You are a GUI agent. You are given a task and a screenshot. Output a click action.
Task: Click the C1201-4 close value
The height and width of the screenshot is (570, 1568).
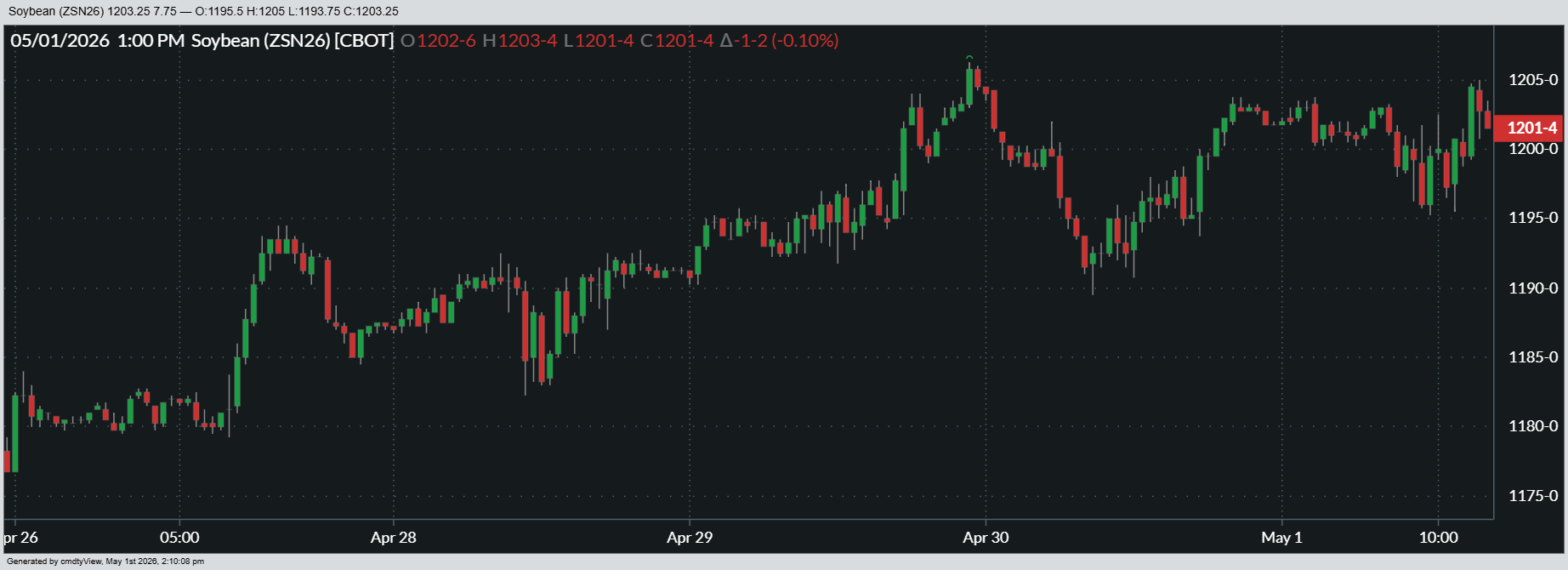[x=677, y=40]
